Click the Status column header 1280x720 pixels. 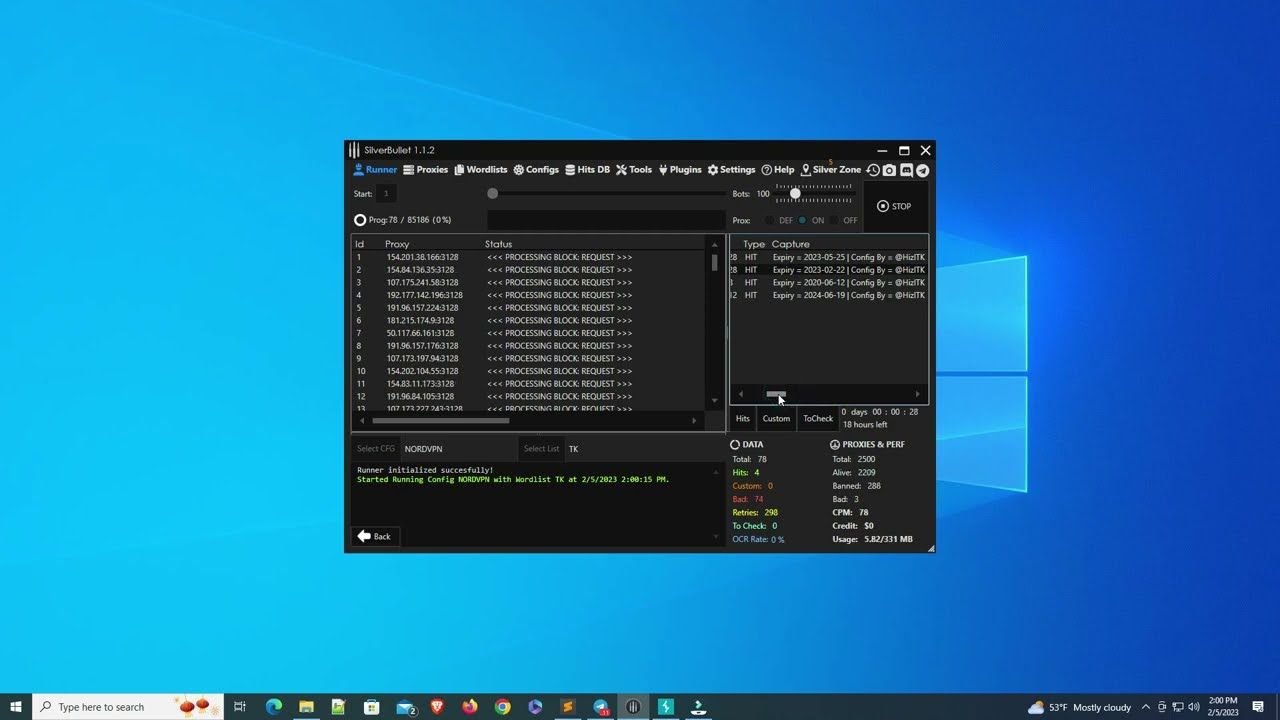point(498,244)
